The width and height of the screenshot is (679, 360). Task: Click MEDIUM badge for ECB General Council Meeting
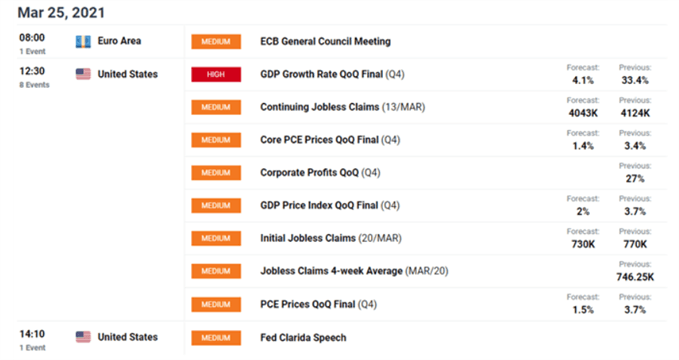(216, 42)
